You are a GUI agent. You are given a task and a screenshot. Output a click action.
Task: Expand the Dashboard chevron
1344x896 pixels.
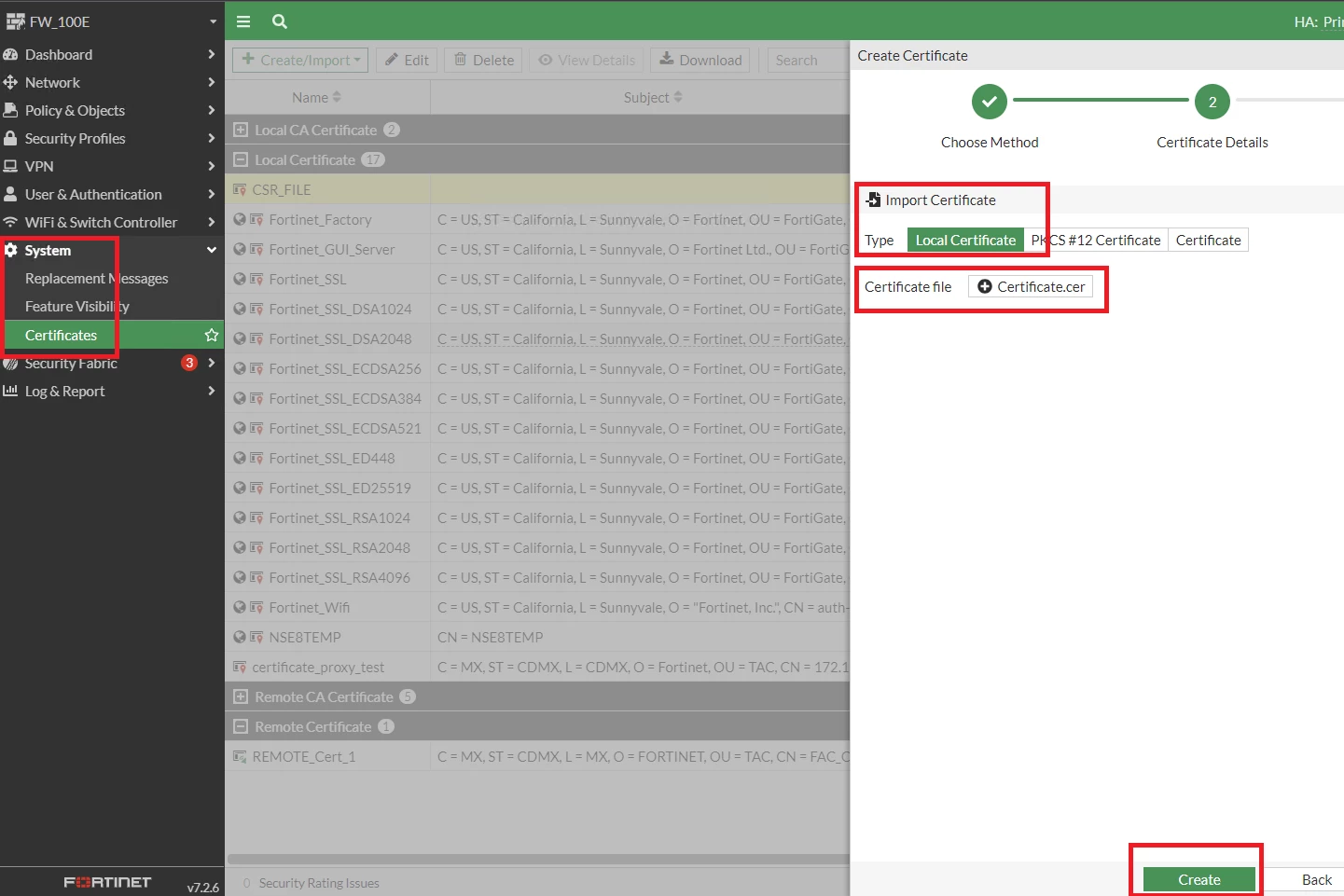(212, 54)
